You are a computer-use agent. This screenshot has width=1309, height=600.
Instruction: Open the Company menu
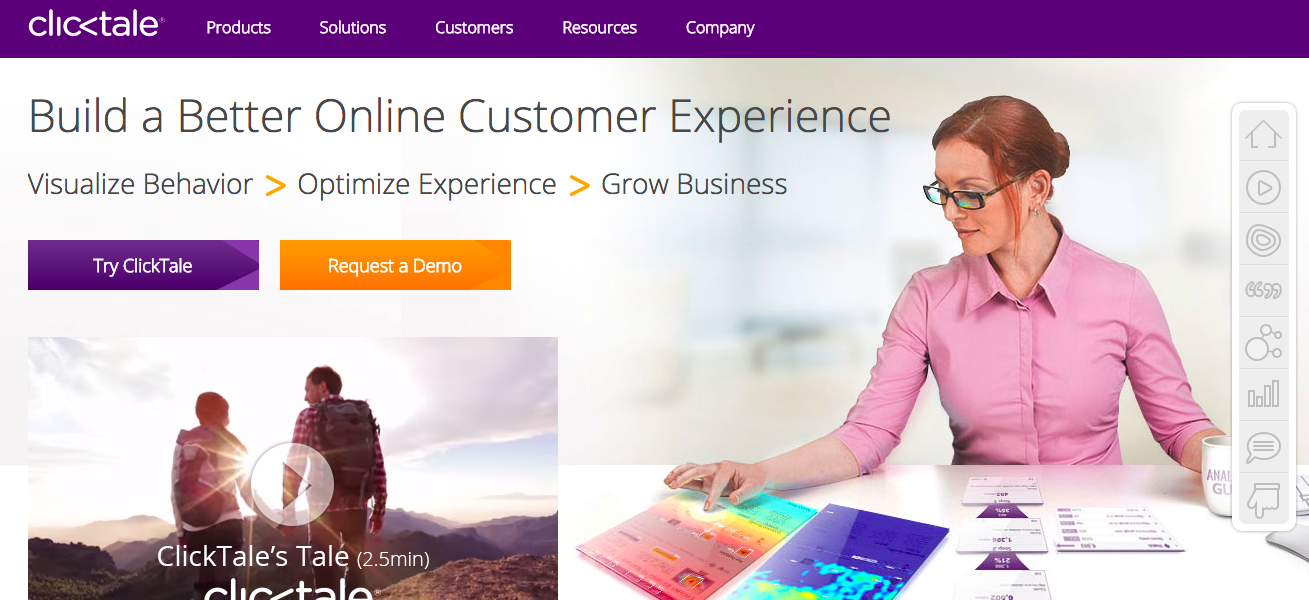tap(720, 28)
